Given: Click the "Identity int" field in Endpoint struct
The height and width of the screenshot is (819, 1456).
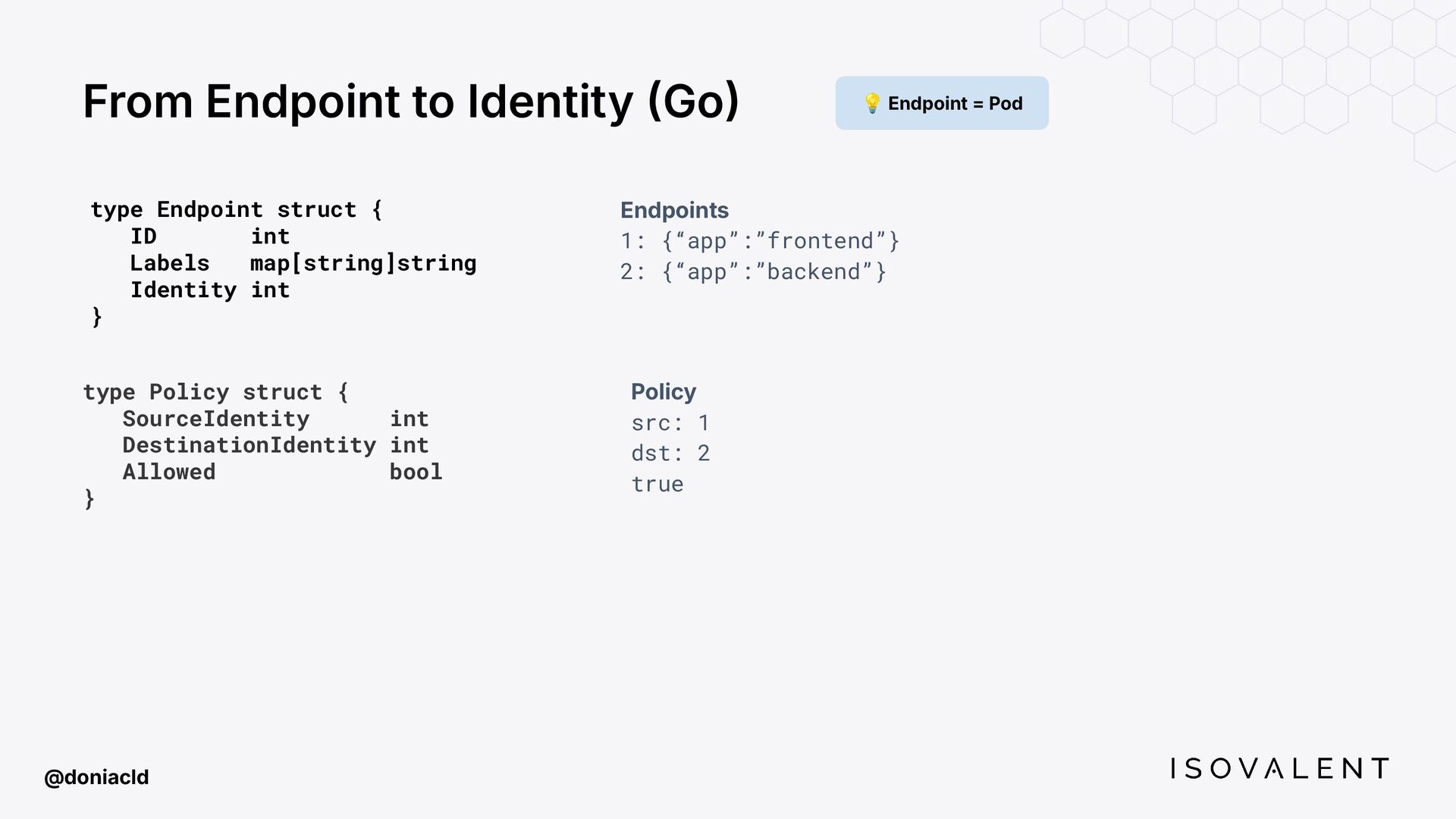Looking at the screenshot, I should pyautogui.click(x=209, y=290).
